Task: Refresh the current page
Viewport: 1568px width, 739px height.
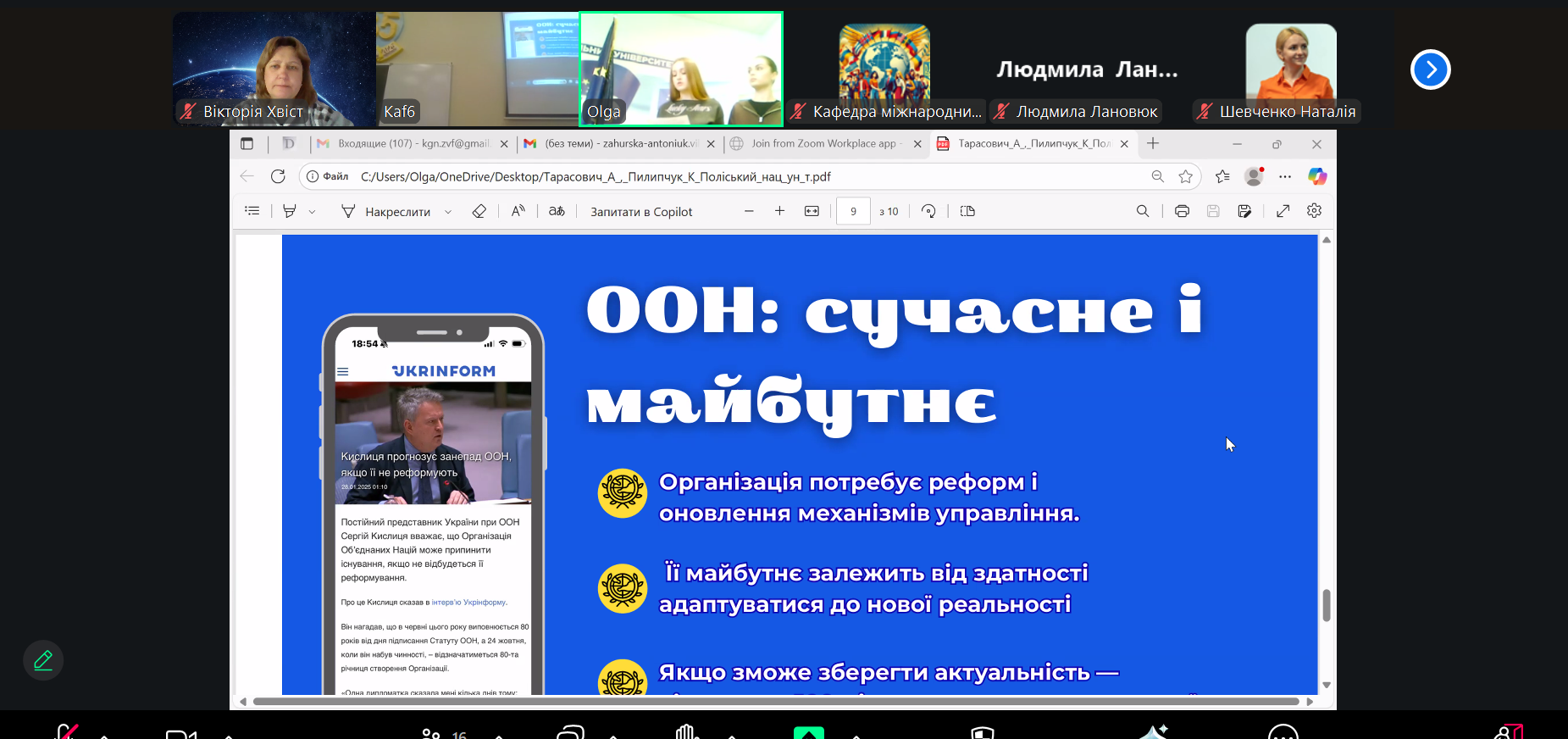Action: [x=278, y=176]
